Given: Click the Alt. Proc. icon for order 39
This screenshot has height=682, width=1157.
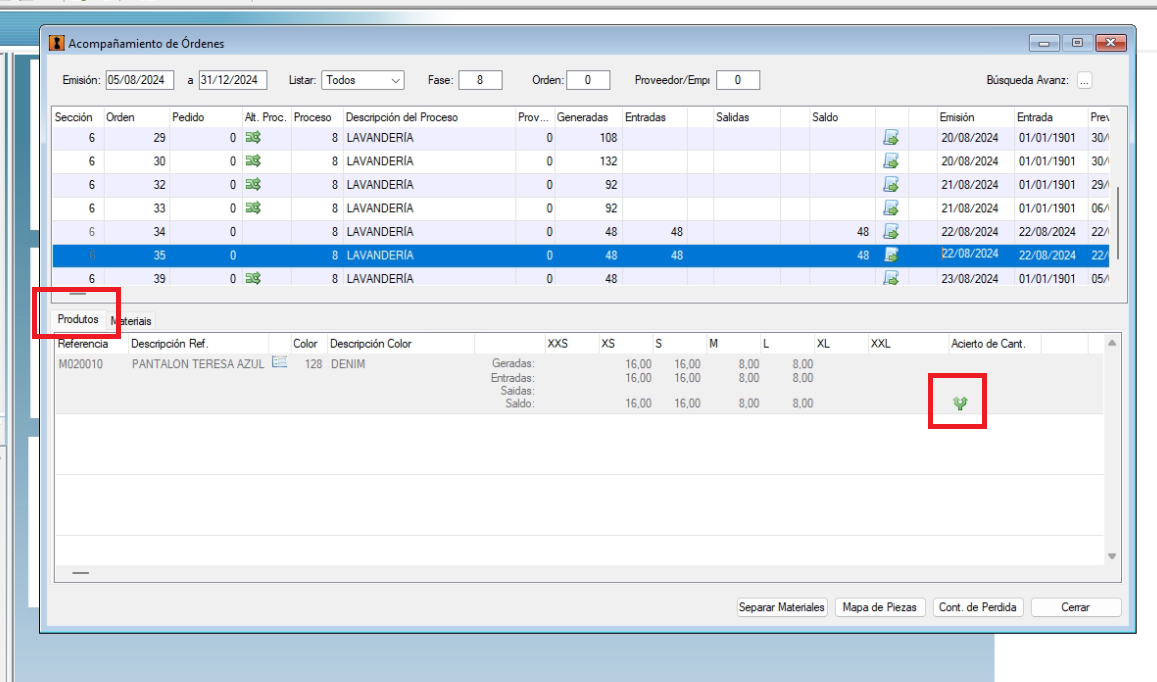Looking at the screenshot, I should [253, 278].
